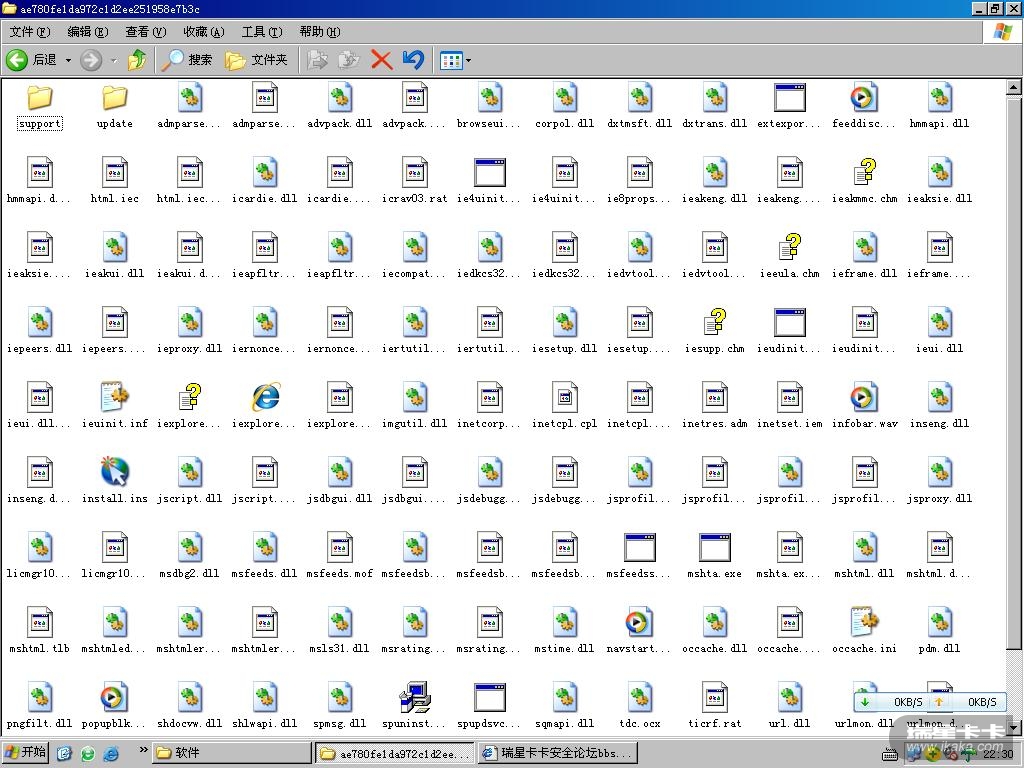The image size is (1024, 768).
Task: Select the jsproxy.dll file
Action: [x=940, y=480]
